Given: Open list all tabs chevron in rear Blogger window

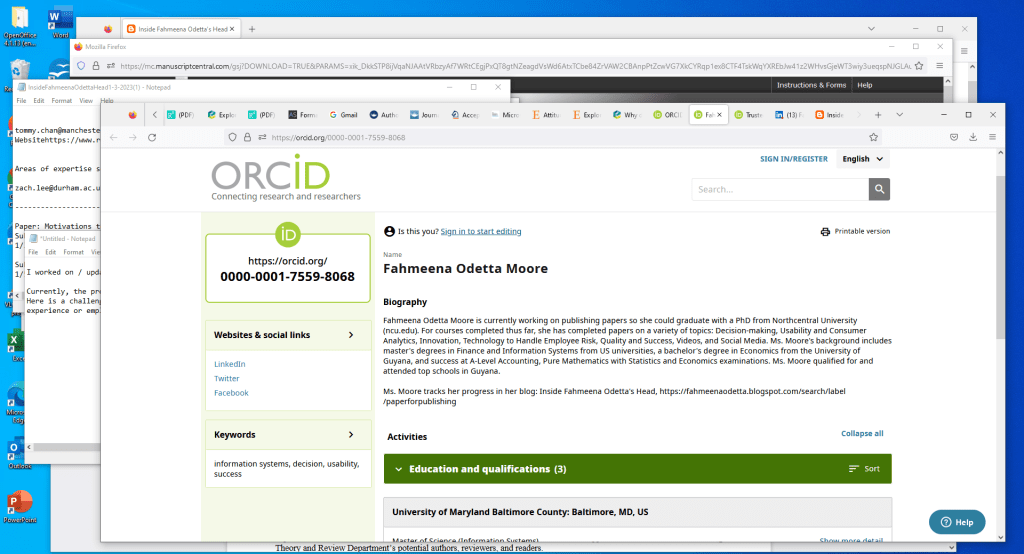Looking at the screenshot, I should pos(871,29).
